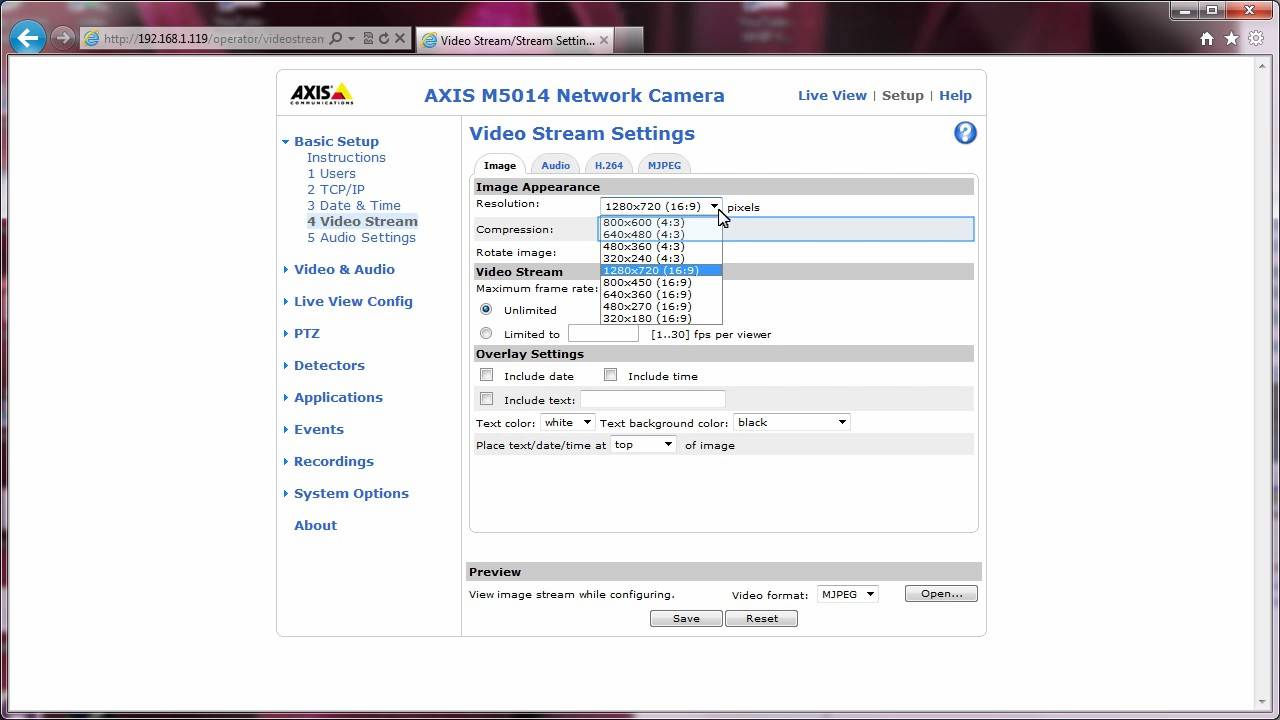Screen dimensions: 1280x720
Task: Select 1280x720 (16:9) resolution option
Action: click(x=661, y=270)
